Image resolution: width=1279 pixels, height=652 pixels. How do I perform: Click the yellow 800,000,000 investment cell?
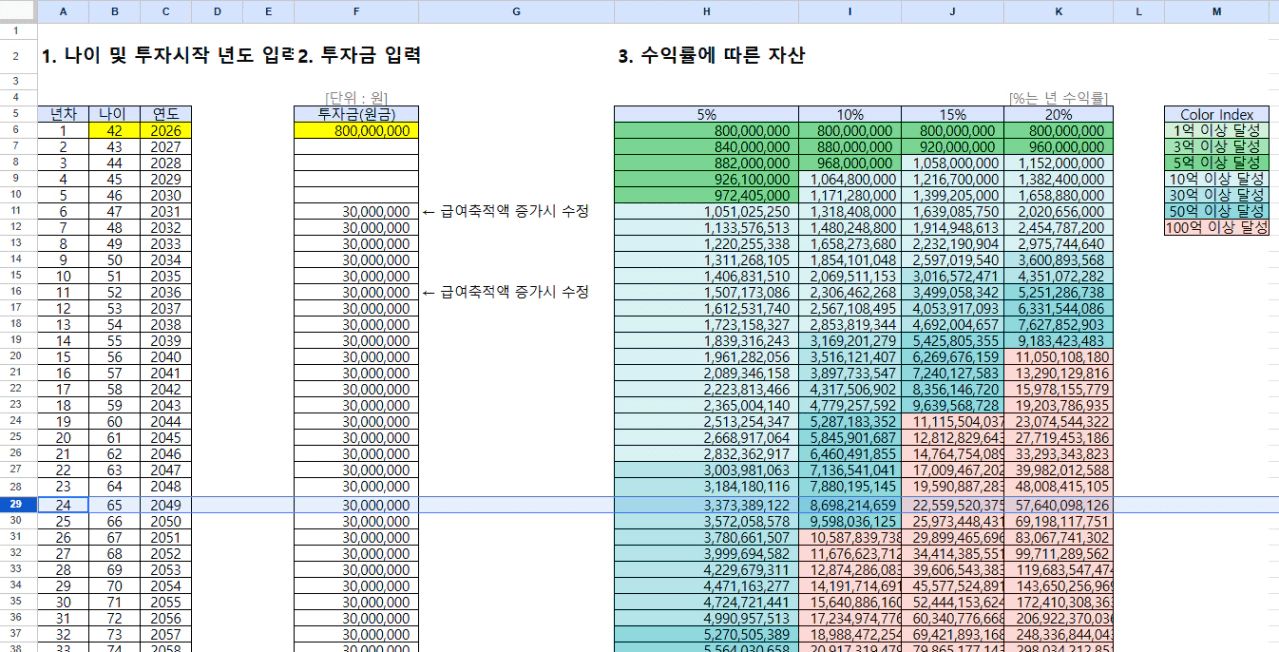tap(356, 131)
